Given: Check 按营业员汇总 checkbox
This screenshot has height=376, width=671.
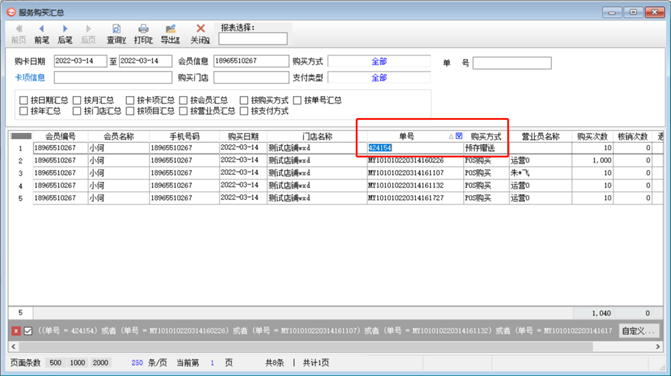Looking at the screenshot, I should (x=183, y=111).
